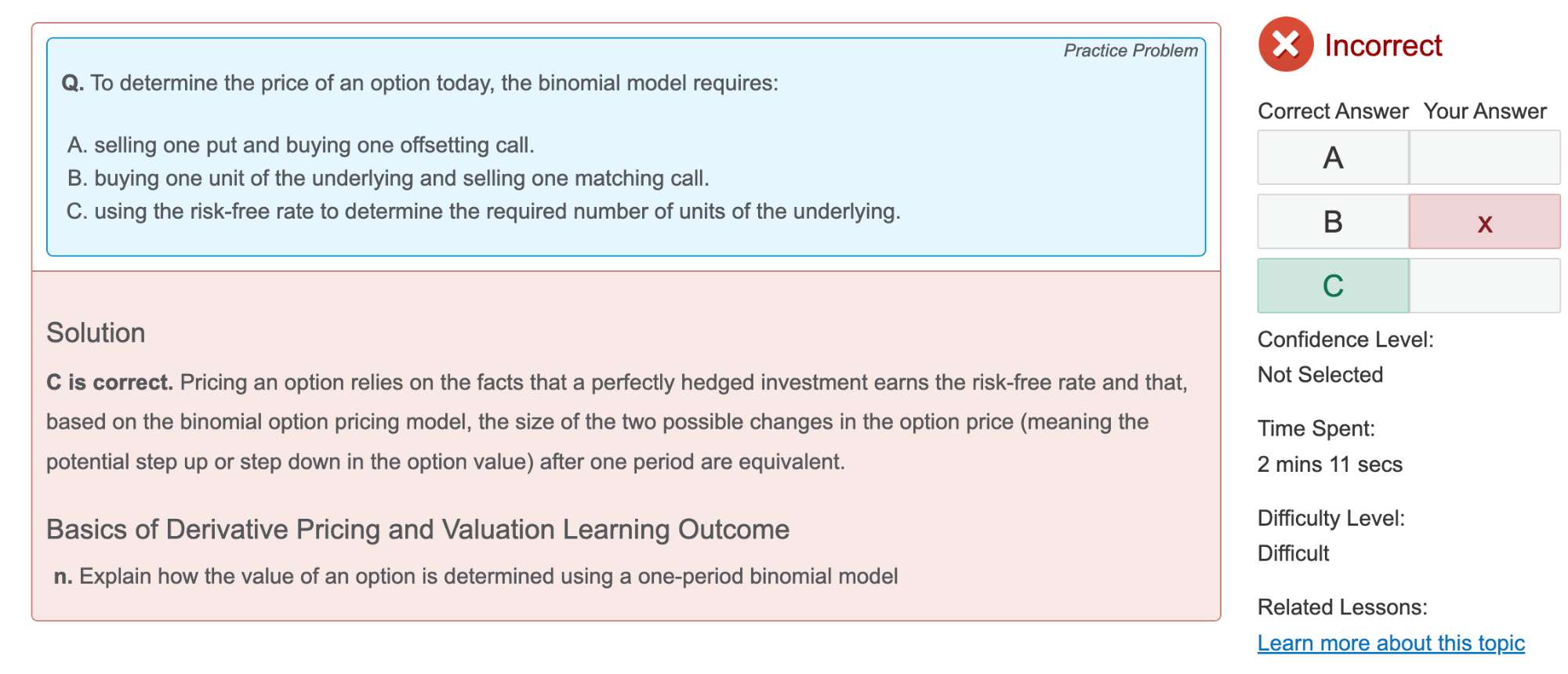Select answer option A text about selling one put
The height and width of the screenshot is (674, 1568).
(x=300, y=145)
